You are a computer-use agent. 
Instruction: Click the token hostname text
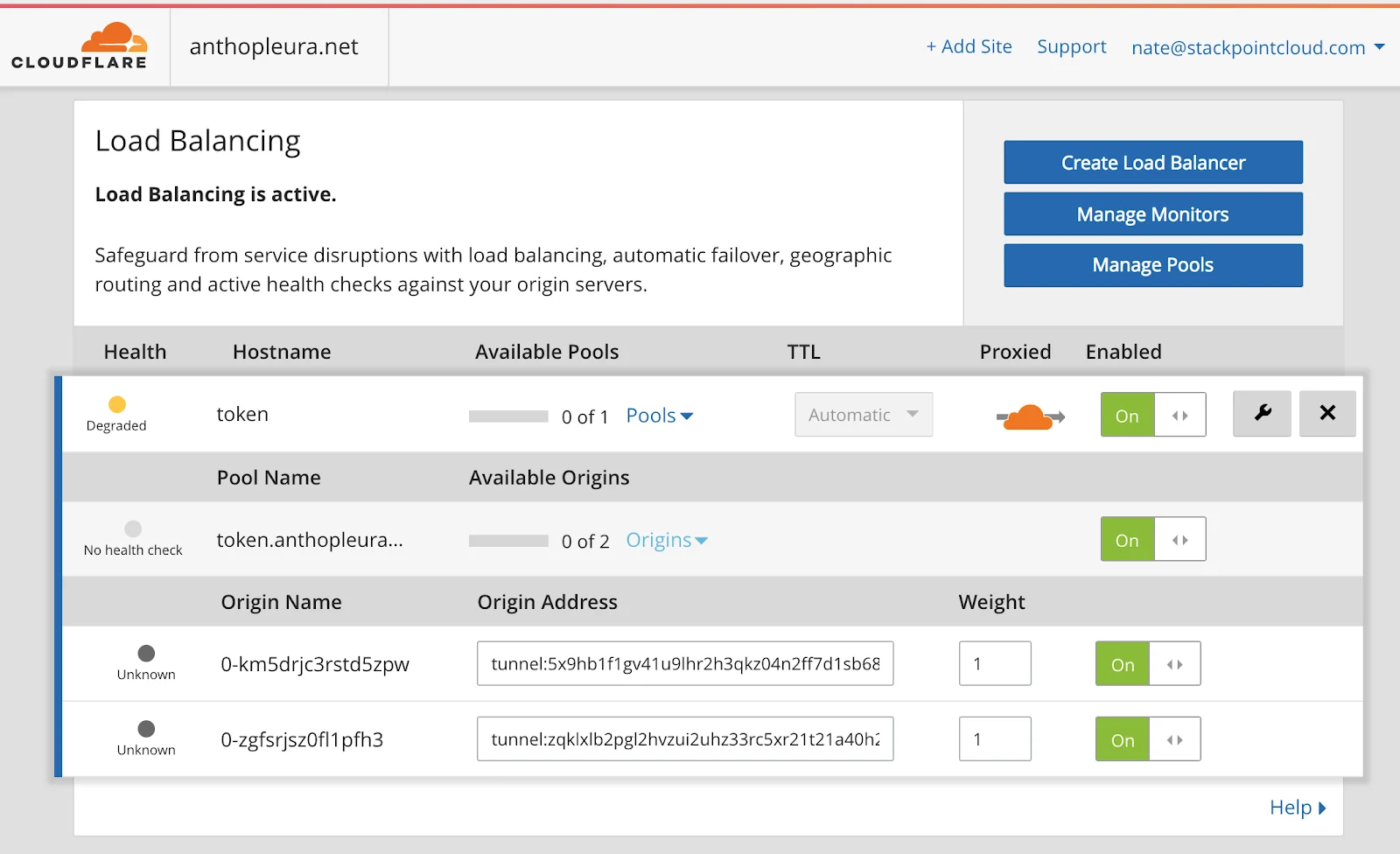tap(242, 415)
